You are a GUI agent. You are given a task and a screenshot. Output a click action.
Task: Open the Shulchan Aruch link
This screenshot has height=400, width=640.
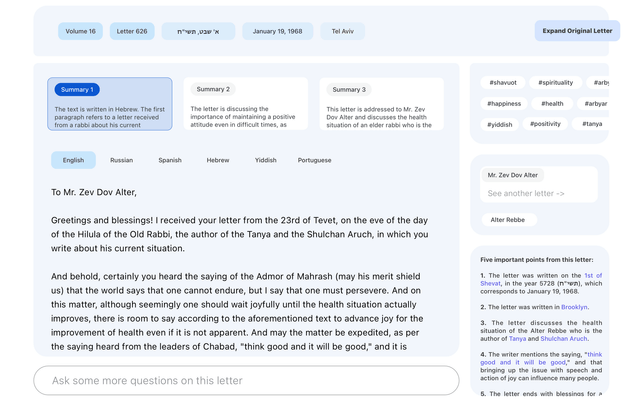pos(564,338)
